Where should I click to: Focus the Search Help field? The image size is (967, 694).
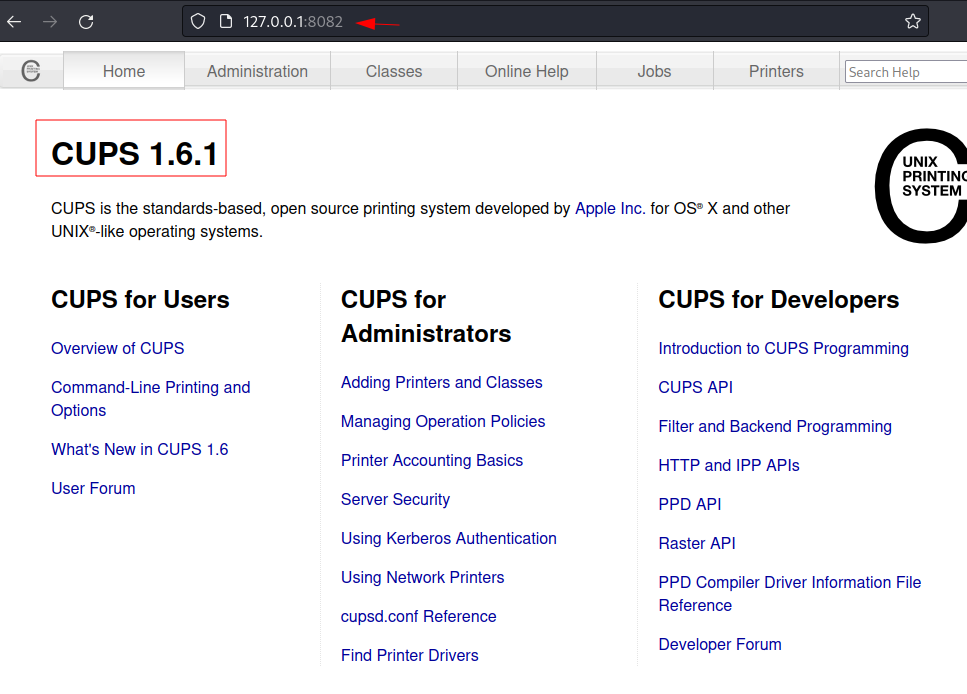pyautogui.click(x=906, y=72)
